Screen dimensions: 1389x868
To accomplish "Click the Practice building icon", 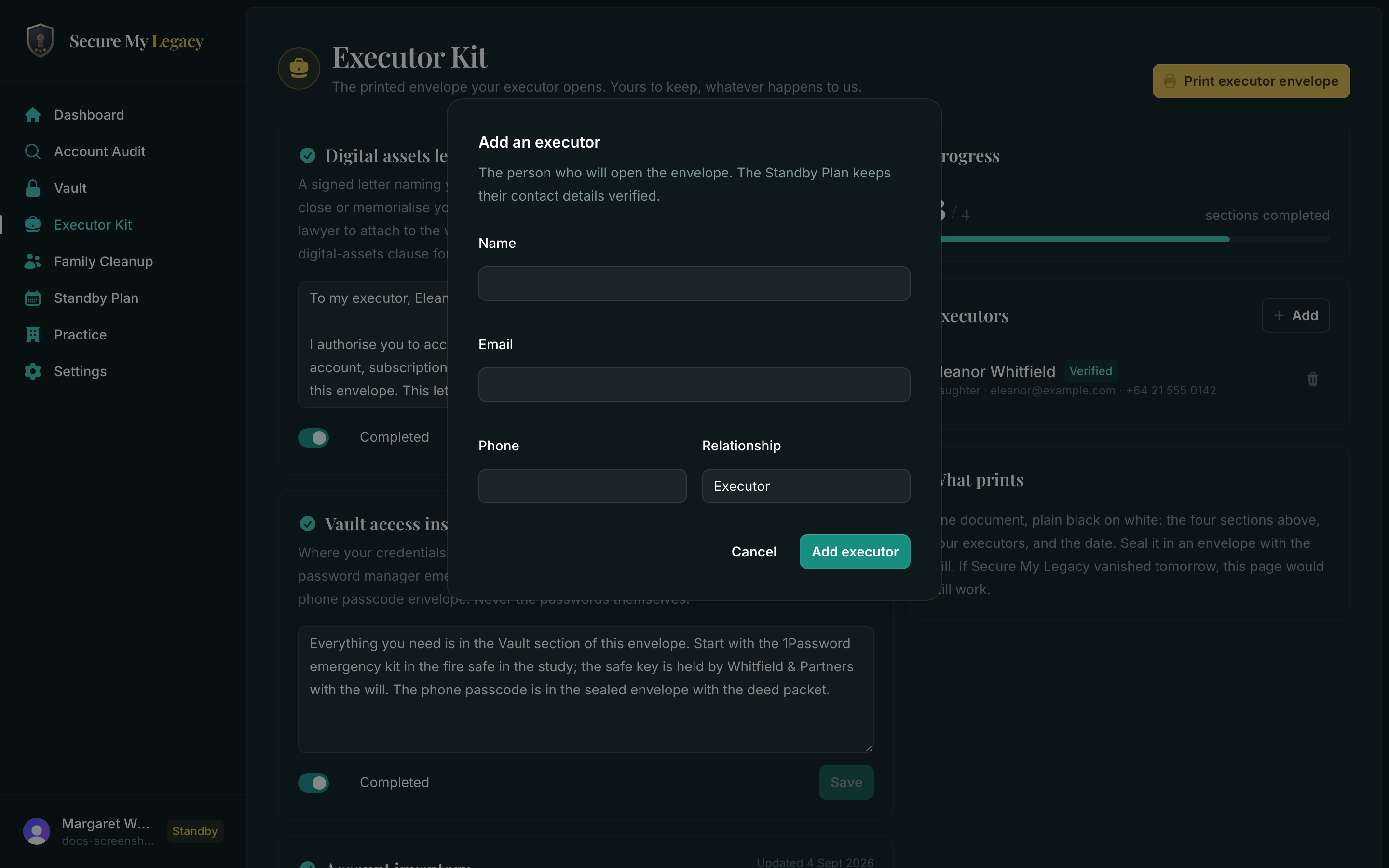I will coord(33,335).
